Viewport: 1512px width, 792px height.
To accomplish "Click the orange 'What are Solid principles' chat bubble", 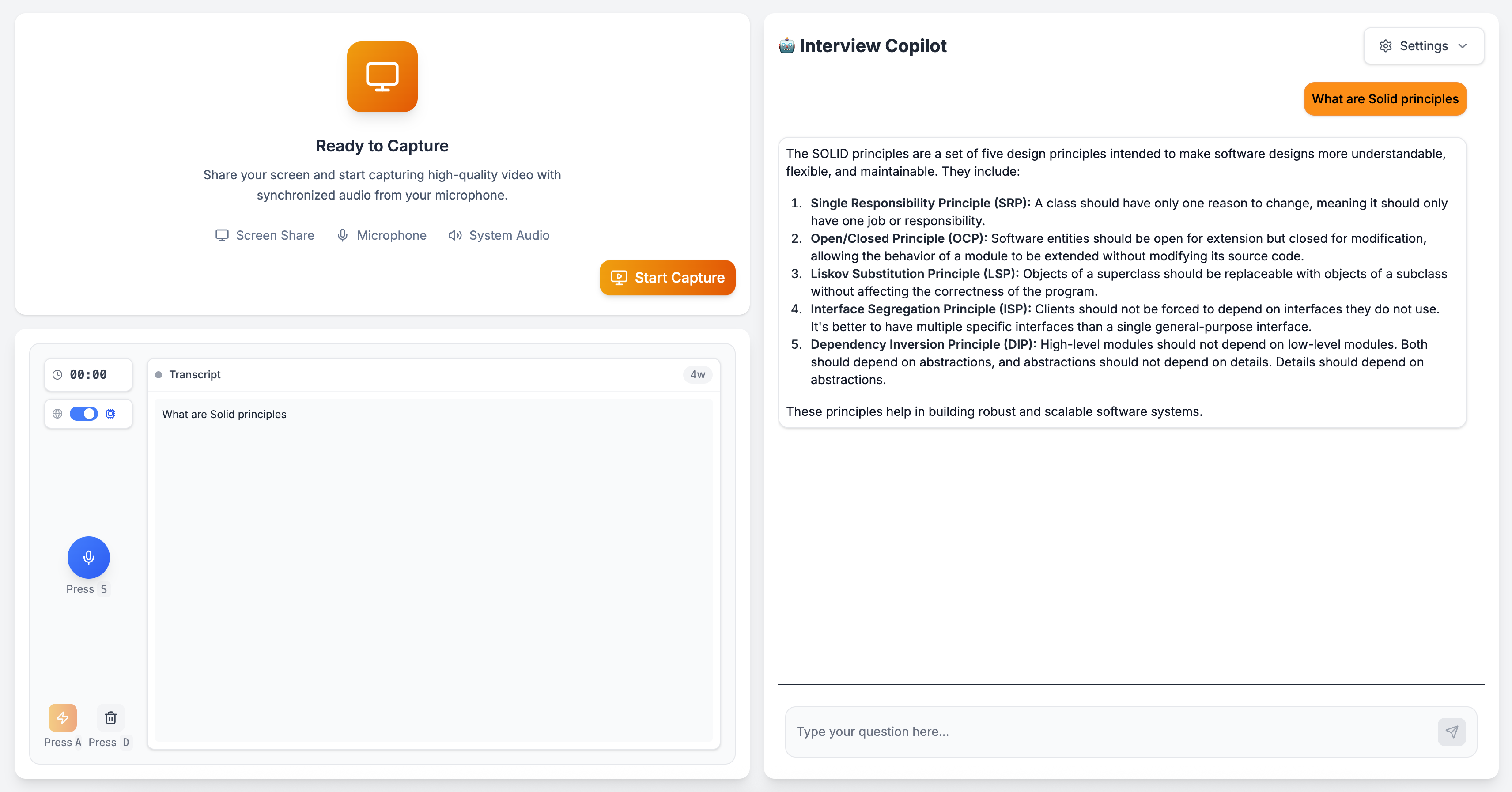I will click(1385, 98).
